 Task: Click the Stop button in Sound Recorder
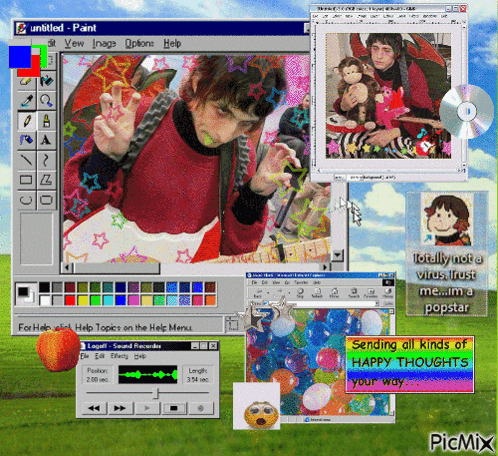coord(174,408)
